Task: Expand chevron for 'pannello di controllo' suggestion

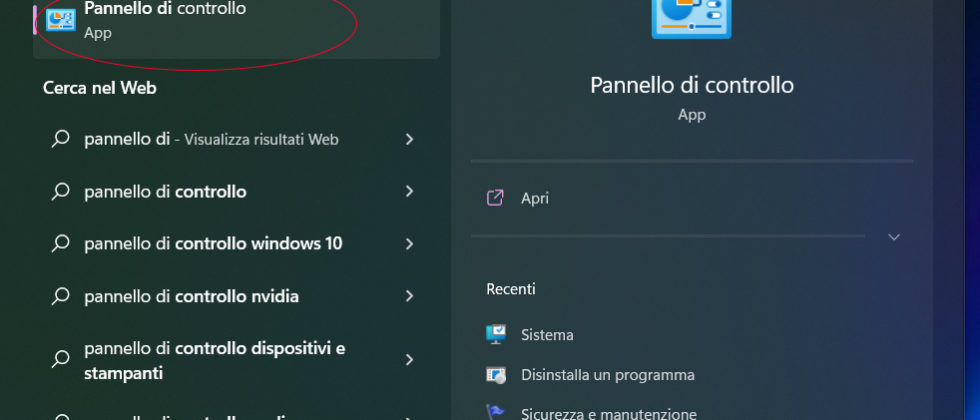Action: 409,191
